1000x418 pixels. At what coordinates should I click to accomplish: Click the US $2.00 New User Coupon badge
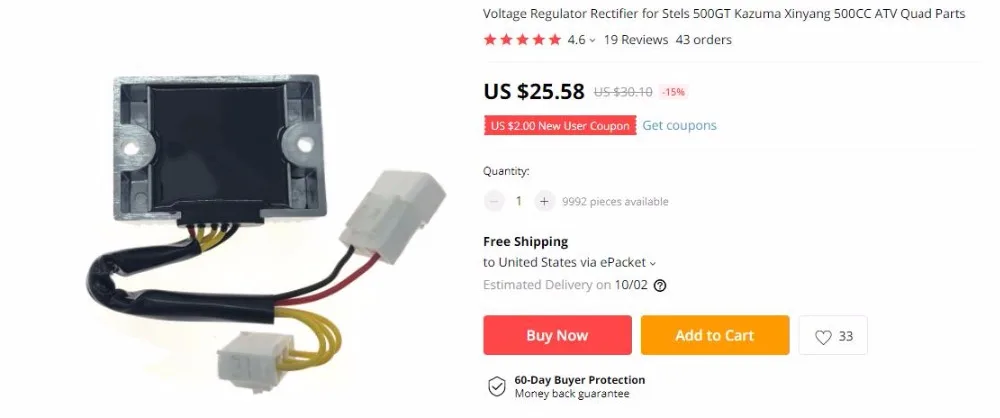(560, 126)
